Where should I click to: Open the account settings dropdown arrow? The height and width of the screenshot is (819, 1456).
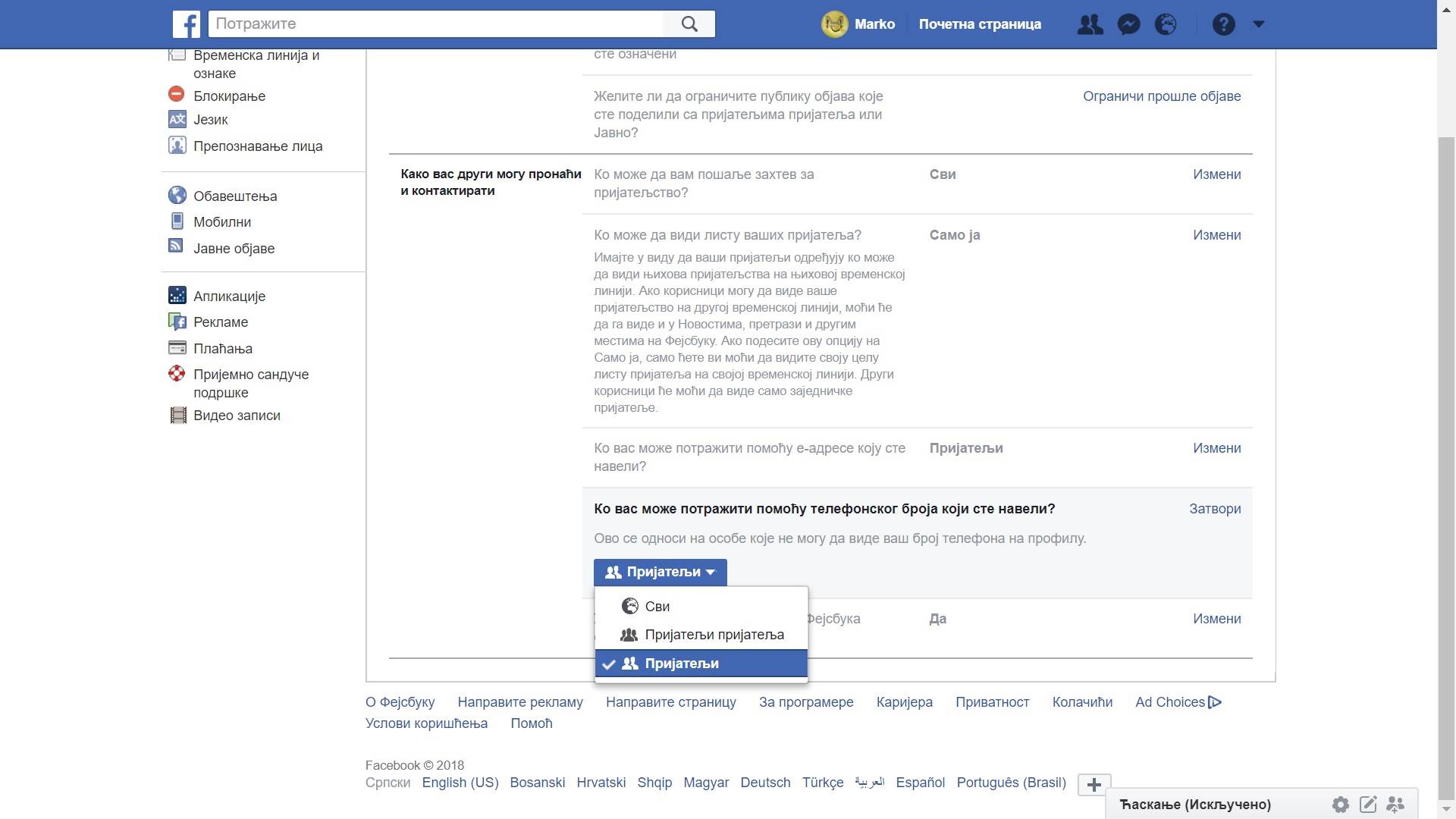[1259, 24]
